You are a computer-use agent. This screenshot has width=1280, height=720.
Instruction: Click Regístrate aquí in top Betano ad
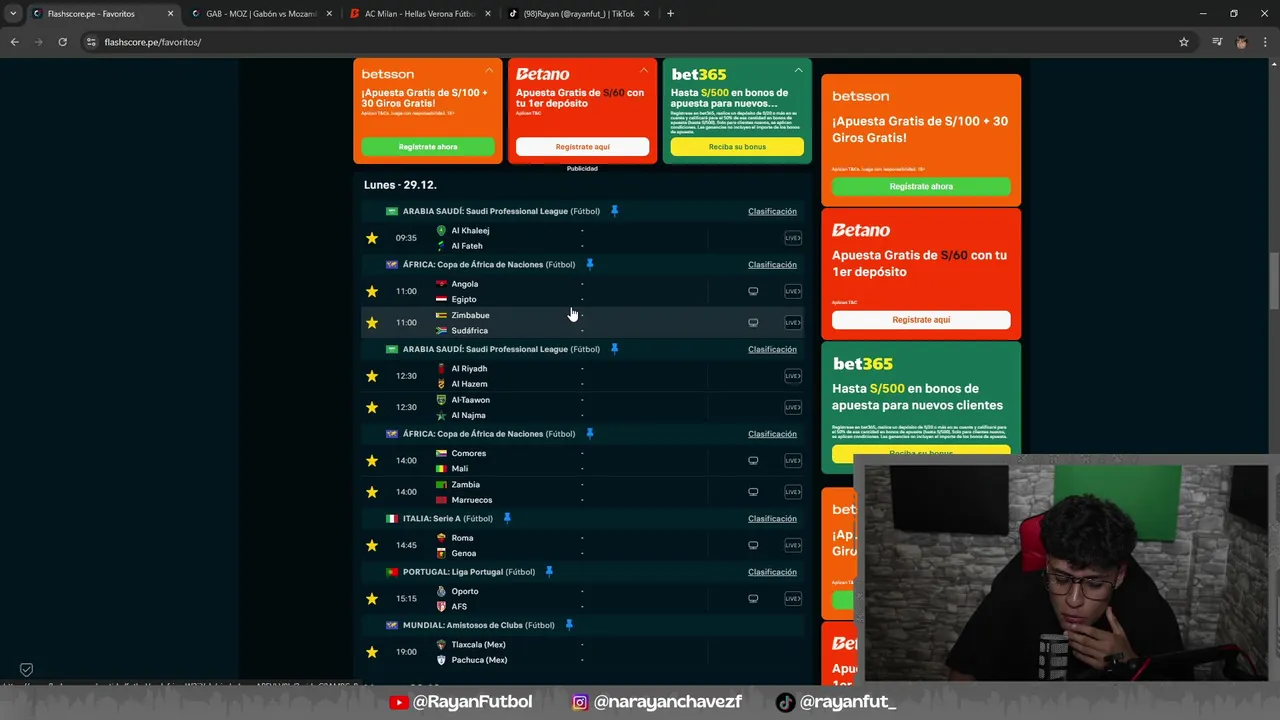click(582, 147)
